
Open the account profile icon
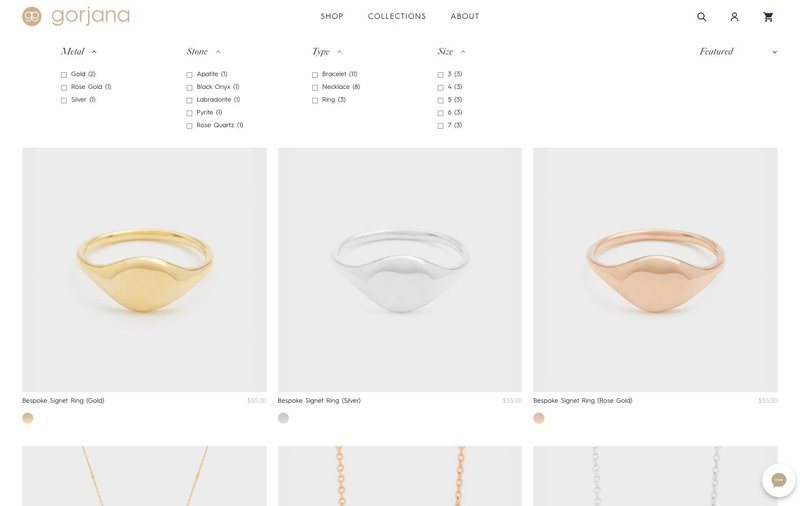click(x=734, y=17)
